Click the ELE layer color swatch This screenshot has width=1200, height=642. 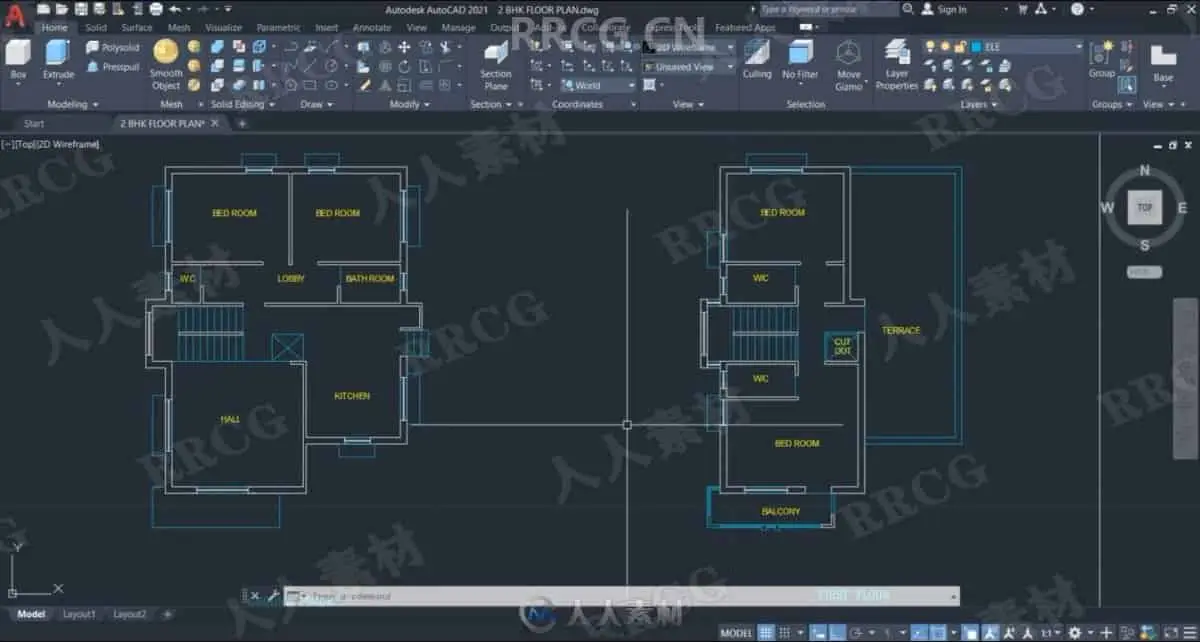click(978, 47)
